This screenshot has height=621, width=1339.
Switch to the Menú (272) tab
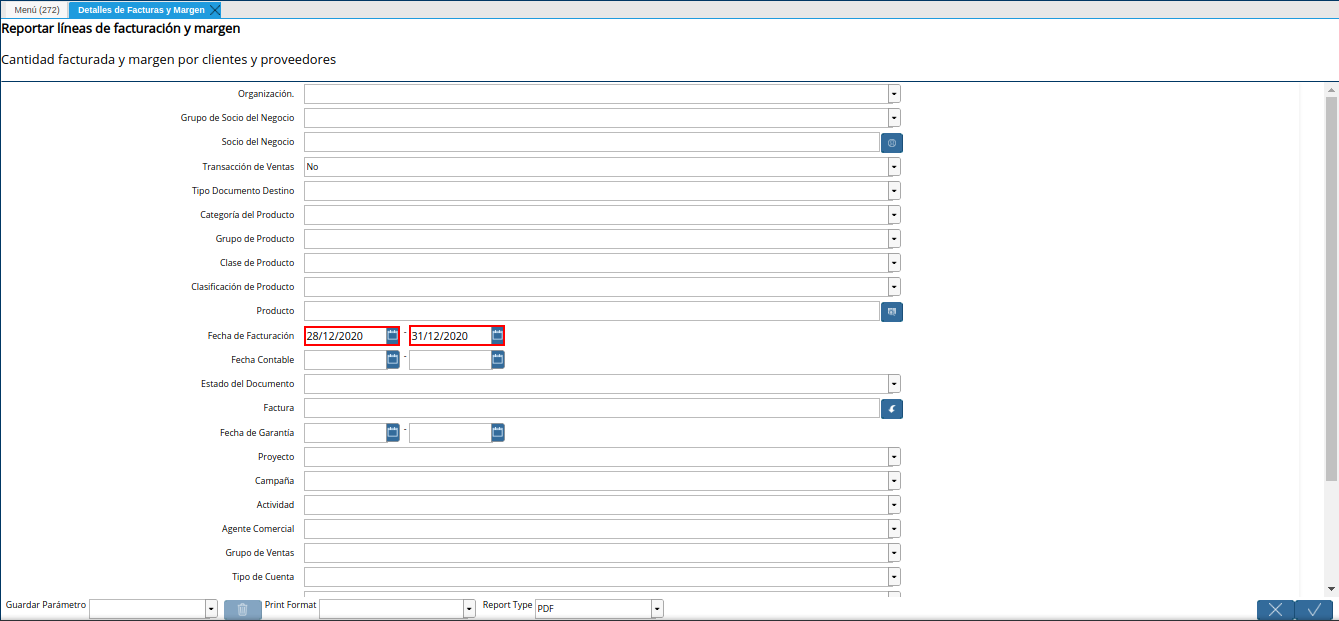[x=37, y=10]
